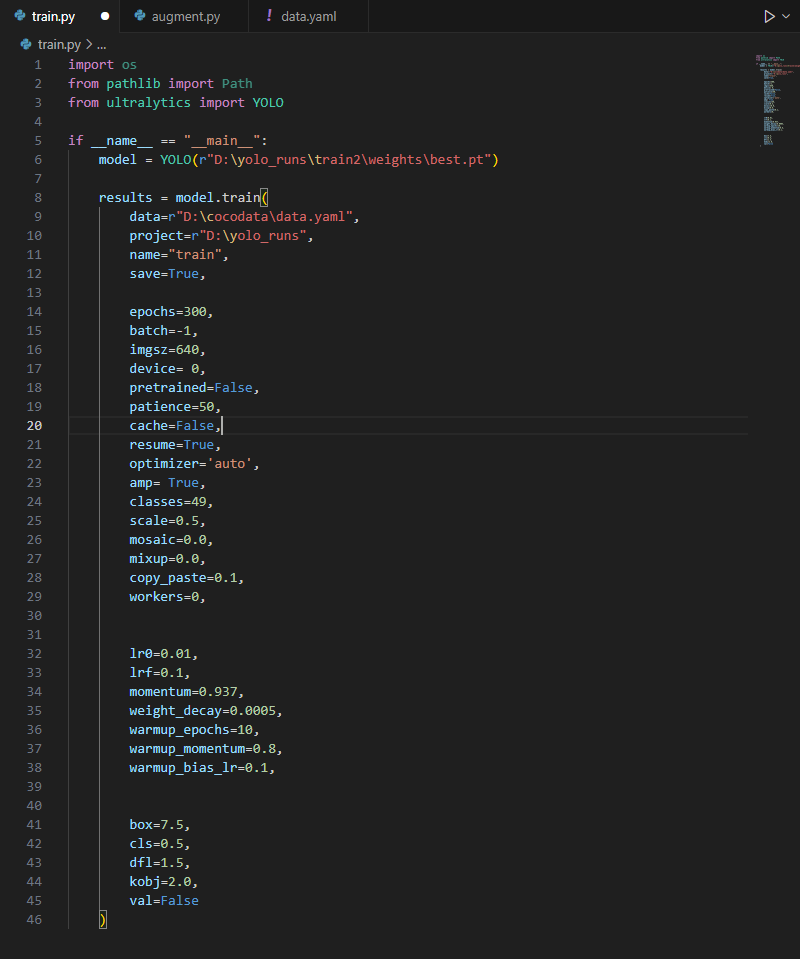Viewport: 800px width, 959px height.
Task: Click 'resume=True' on line 21
Action: pyautogui.click(x=171, y=445)
